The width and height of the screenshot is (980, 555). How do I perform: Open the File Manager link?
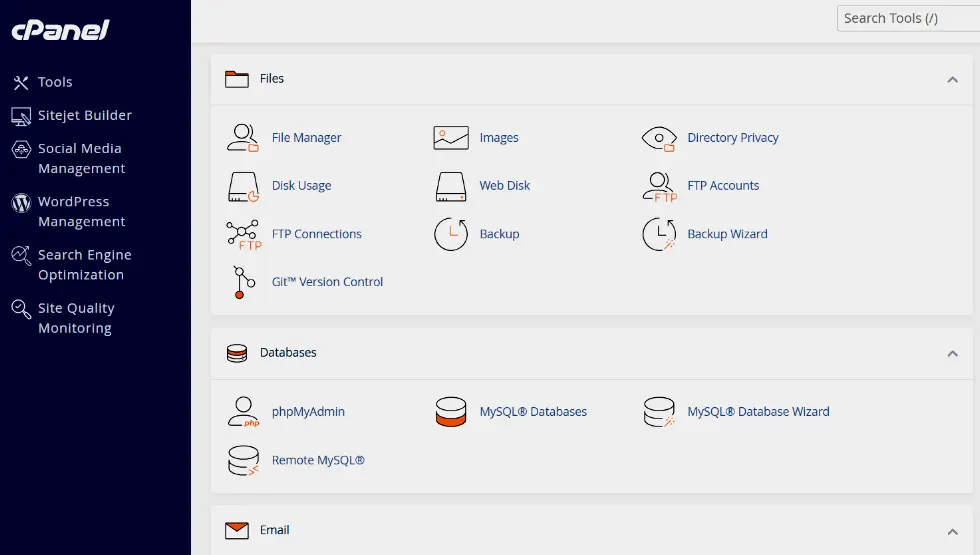coord(306,138)
